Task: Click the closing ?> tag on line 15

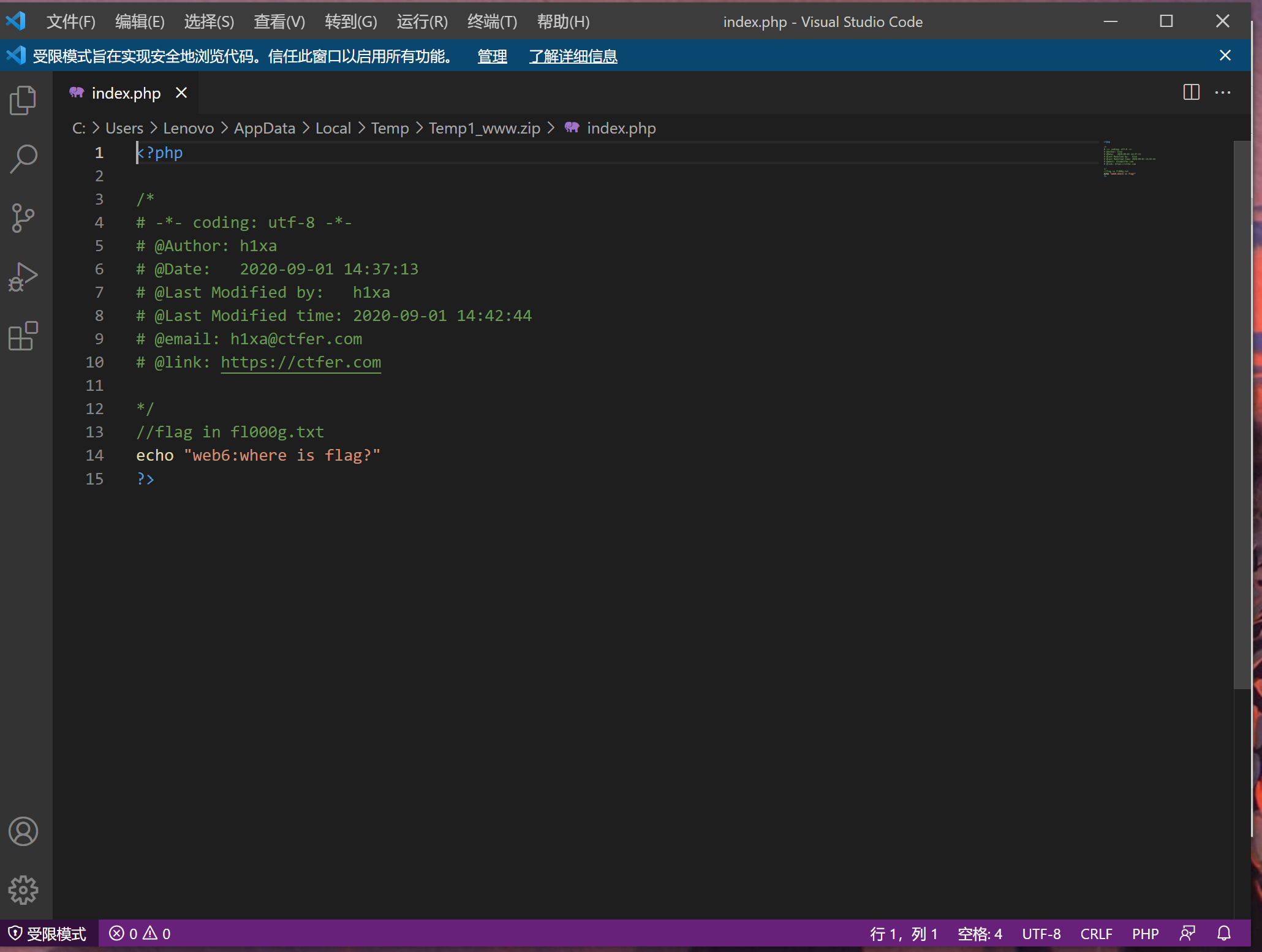Action: (145, 478)
